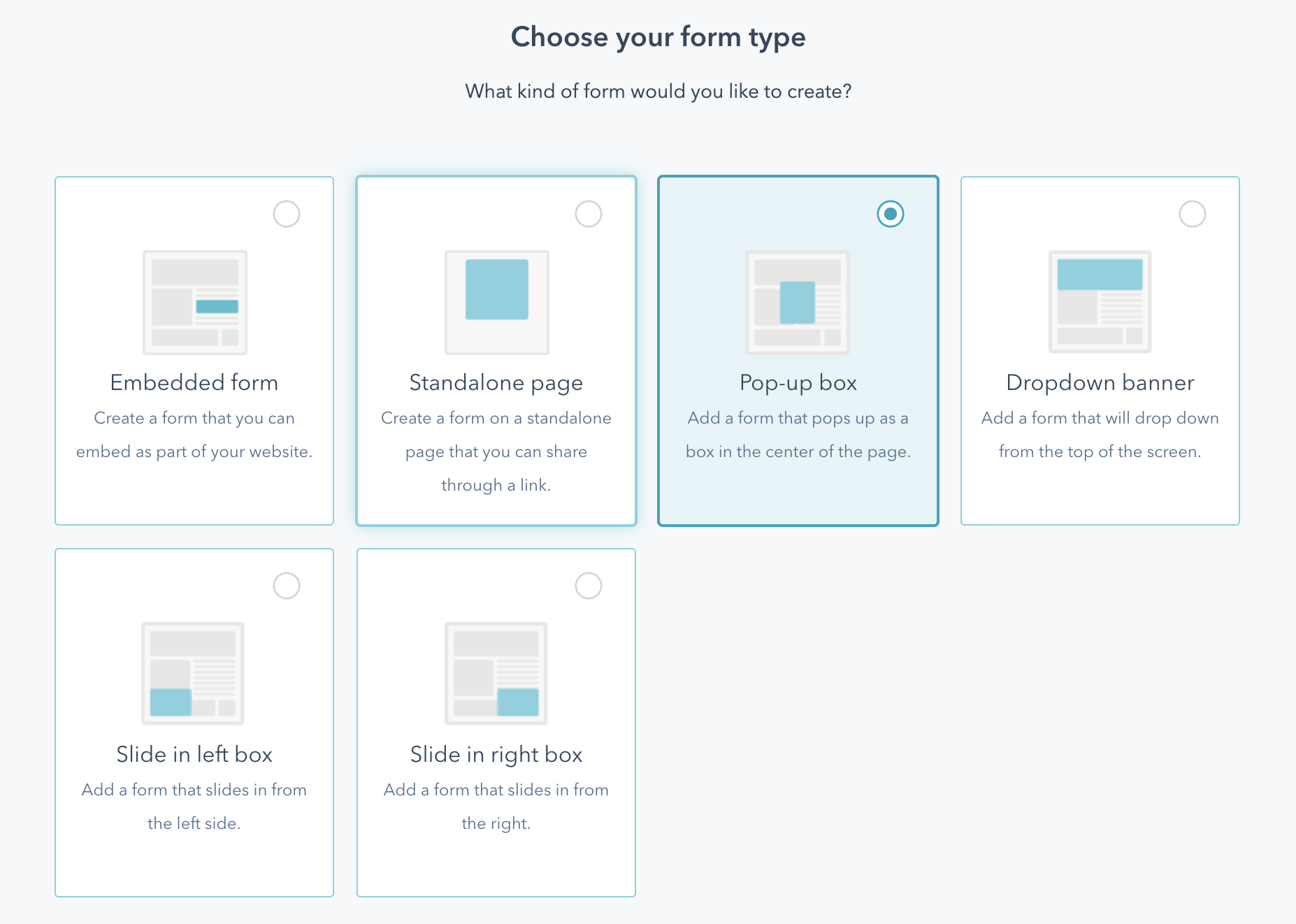Screen dimensions: 1296x924
Task: Click the Slide in right box icon
Action: point(496,674)
